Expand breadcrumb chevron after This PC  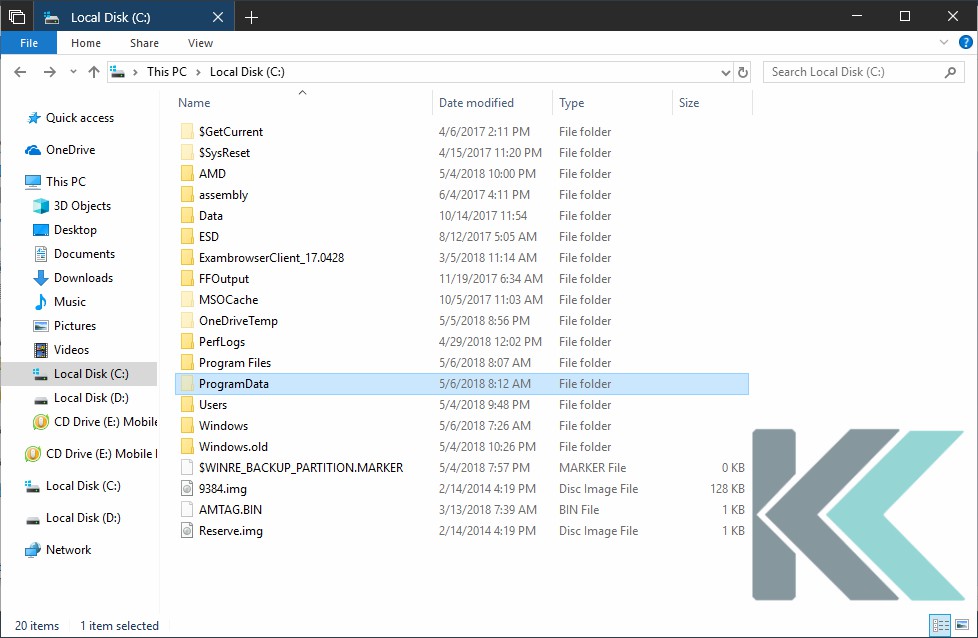[x=198, y=72]
